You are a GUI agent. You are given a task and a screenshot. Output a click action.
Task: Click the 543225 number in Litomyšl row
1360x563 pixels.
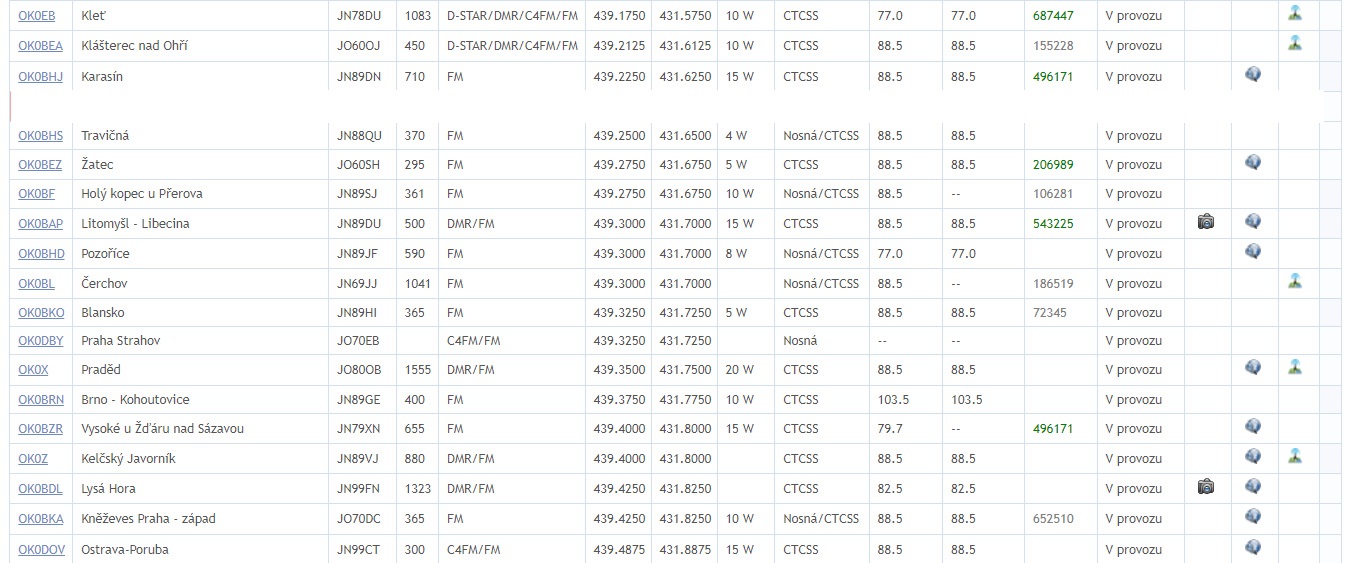pos(1053,224)
